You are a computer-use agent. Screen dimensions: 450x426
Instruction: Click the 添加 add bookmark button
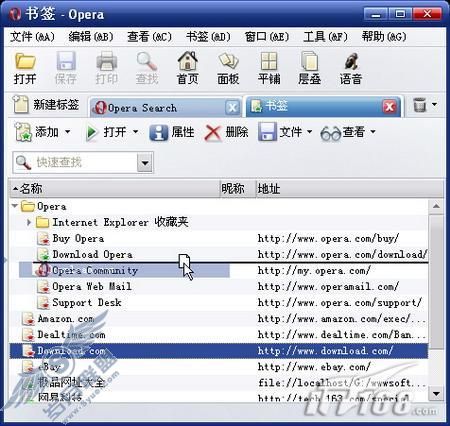[x=37, y=132]
